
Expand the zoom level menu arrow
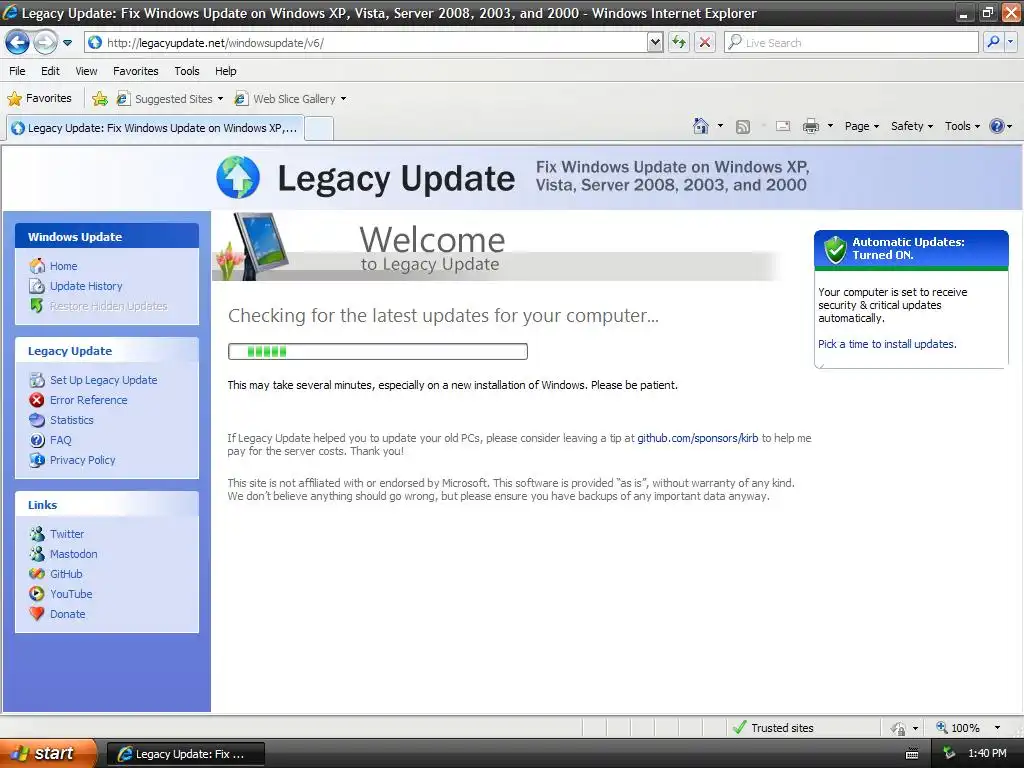(x=997, y=728)
